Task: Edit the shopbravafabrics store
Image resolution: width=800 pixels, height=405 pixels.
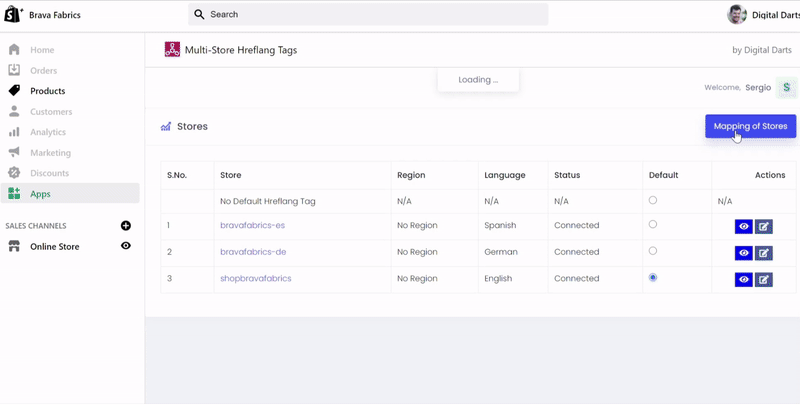Action: [764, 280]
